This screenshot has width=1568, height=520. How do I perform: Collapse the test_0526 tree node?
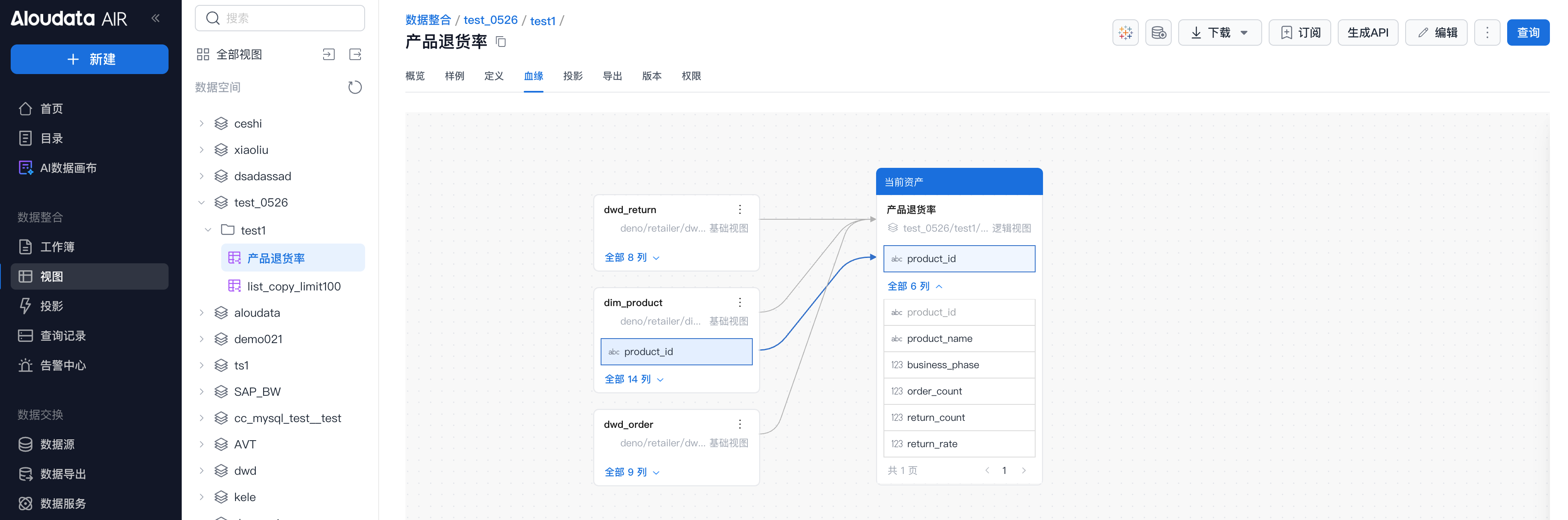point(201,203)
